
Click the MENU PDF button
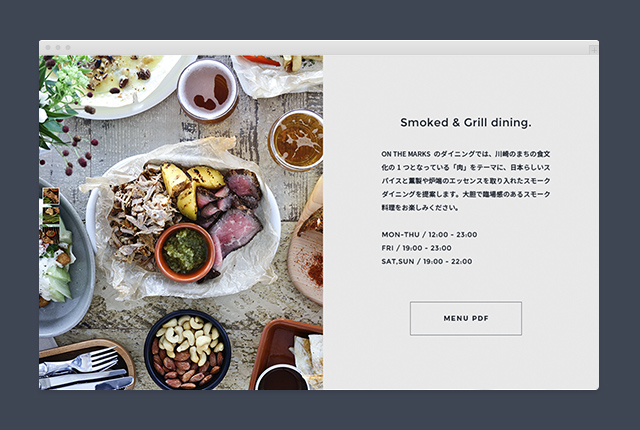(466, 319)
